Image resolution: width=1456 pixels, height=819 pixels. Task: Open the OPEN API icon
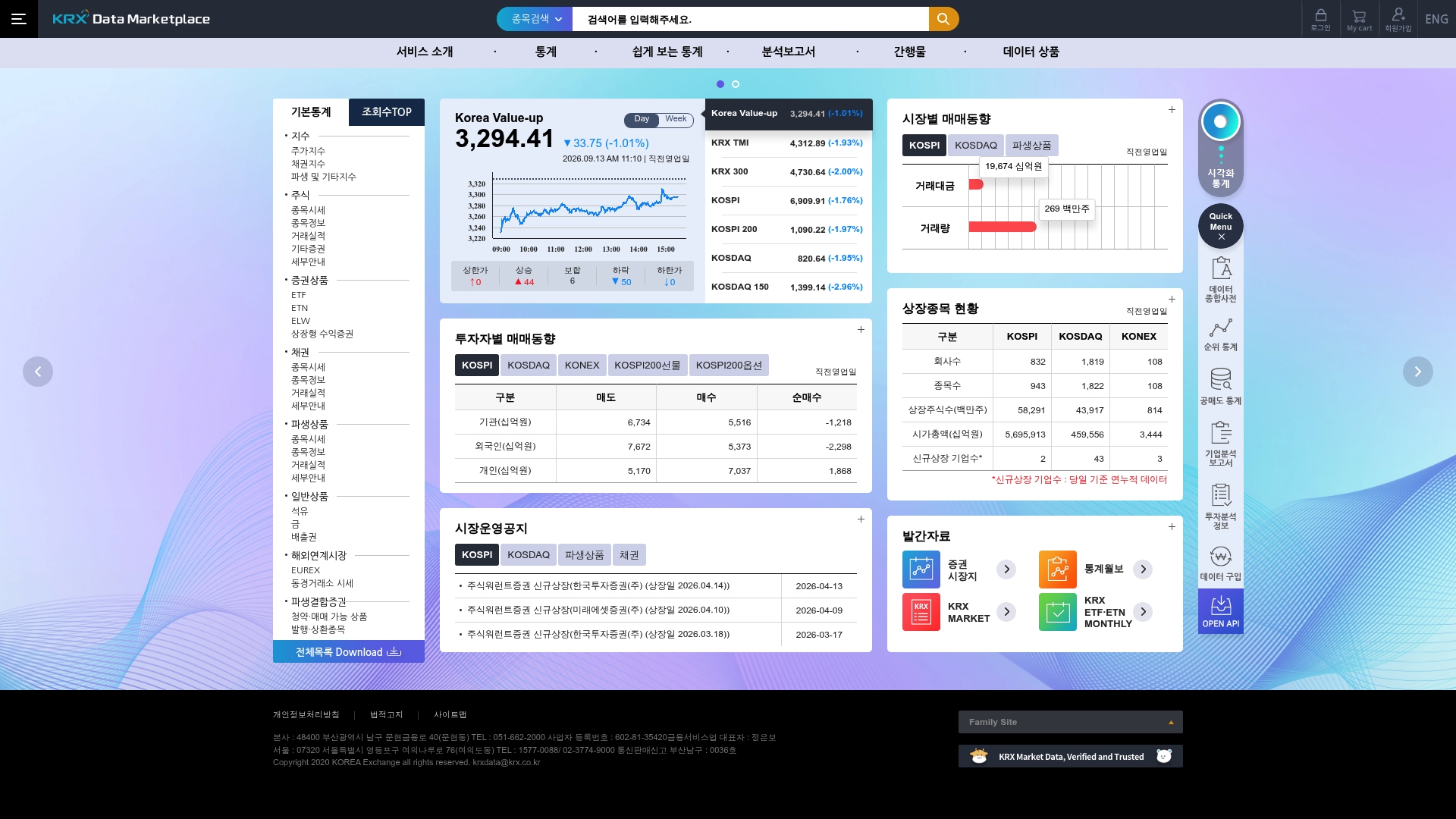pyautogui.click(x=1221, y=611)
